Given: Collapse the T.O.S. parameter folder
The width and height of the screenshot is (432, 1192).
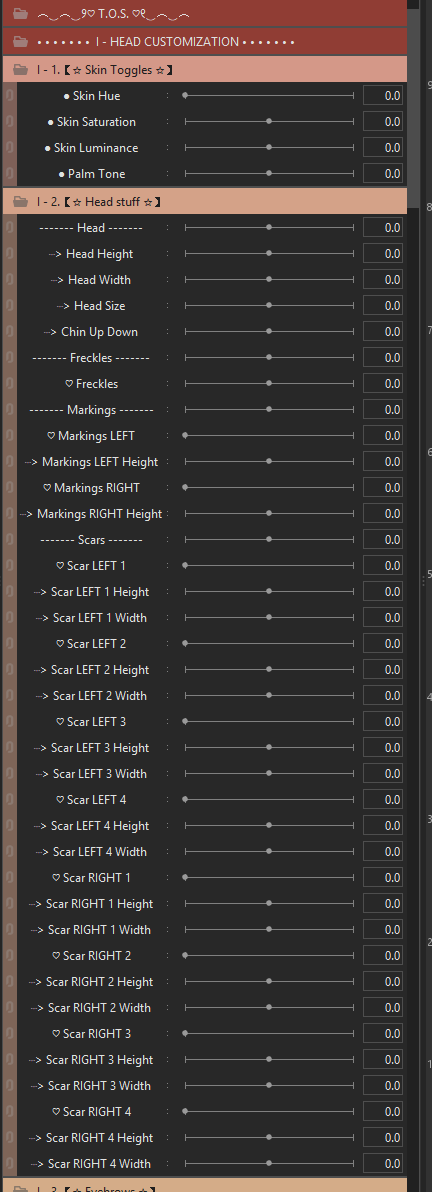Looking at the screenshot, I should click(x=21, y=14).
